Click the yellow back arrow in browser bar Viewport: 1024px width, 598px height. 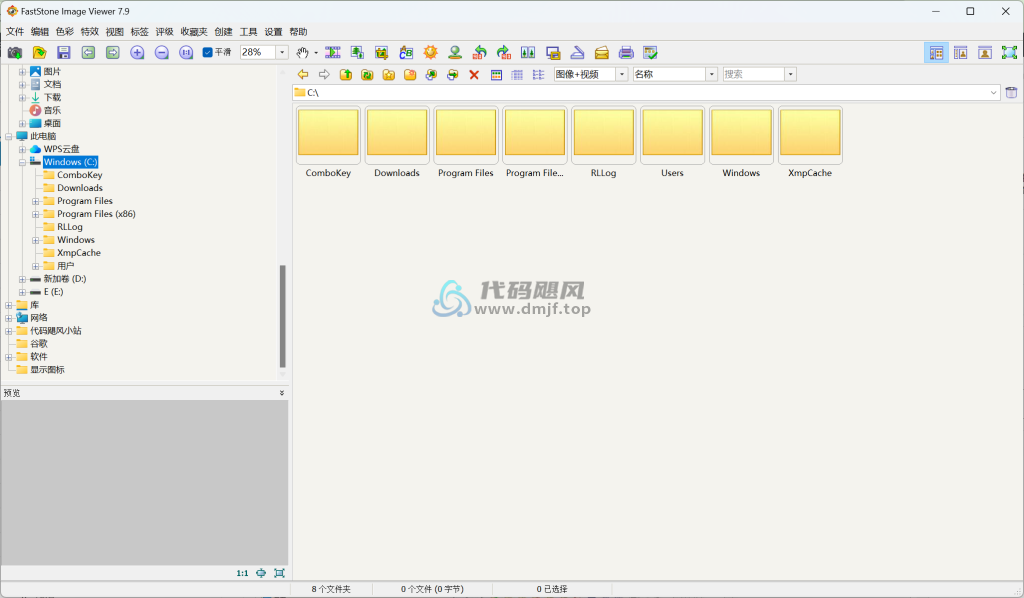[302, 74]
